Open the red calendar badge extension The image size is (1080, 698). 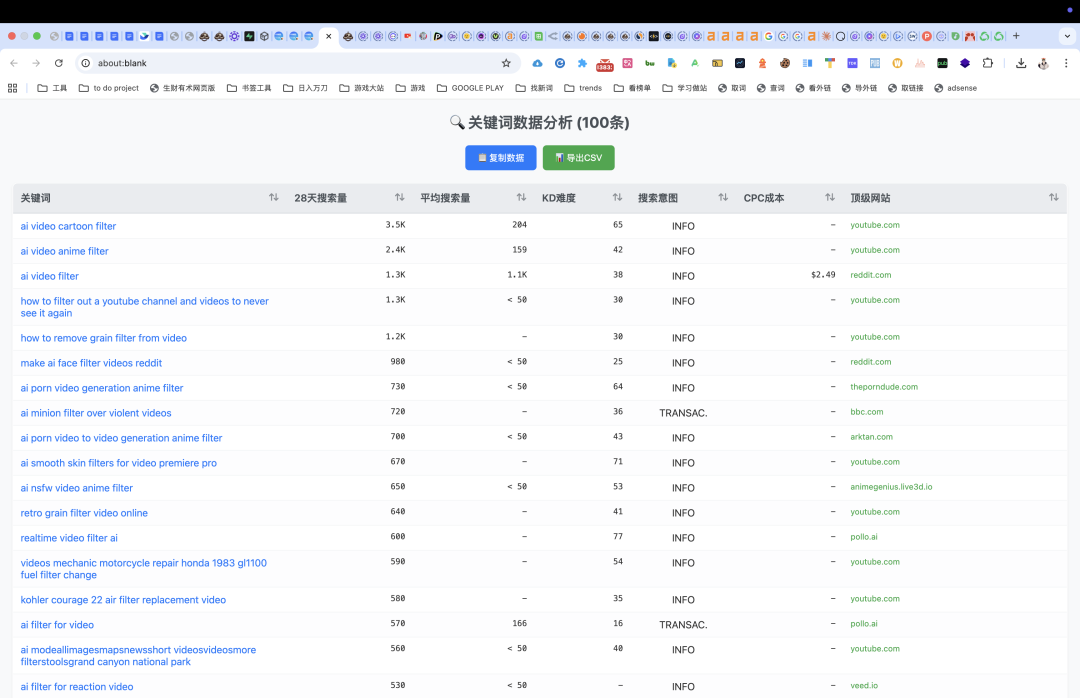pyautogui.click(x=605, y=64)
